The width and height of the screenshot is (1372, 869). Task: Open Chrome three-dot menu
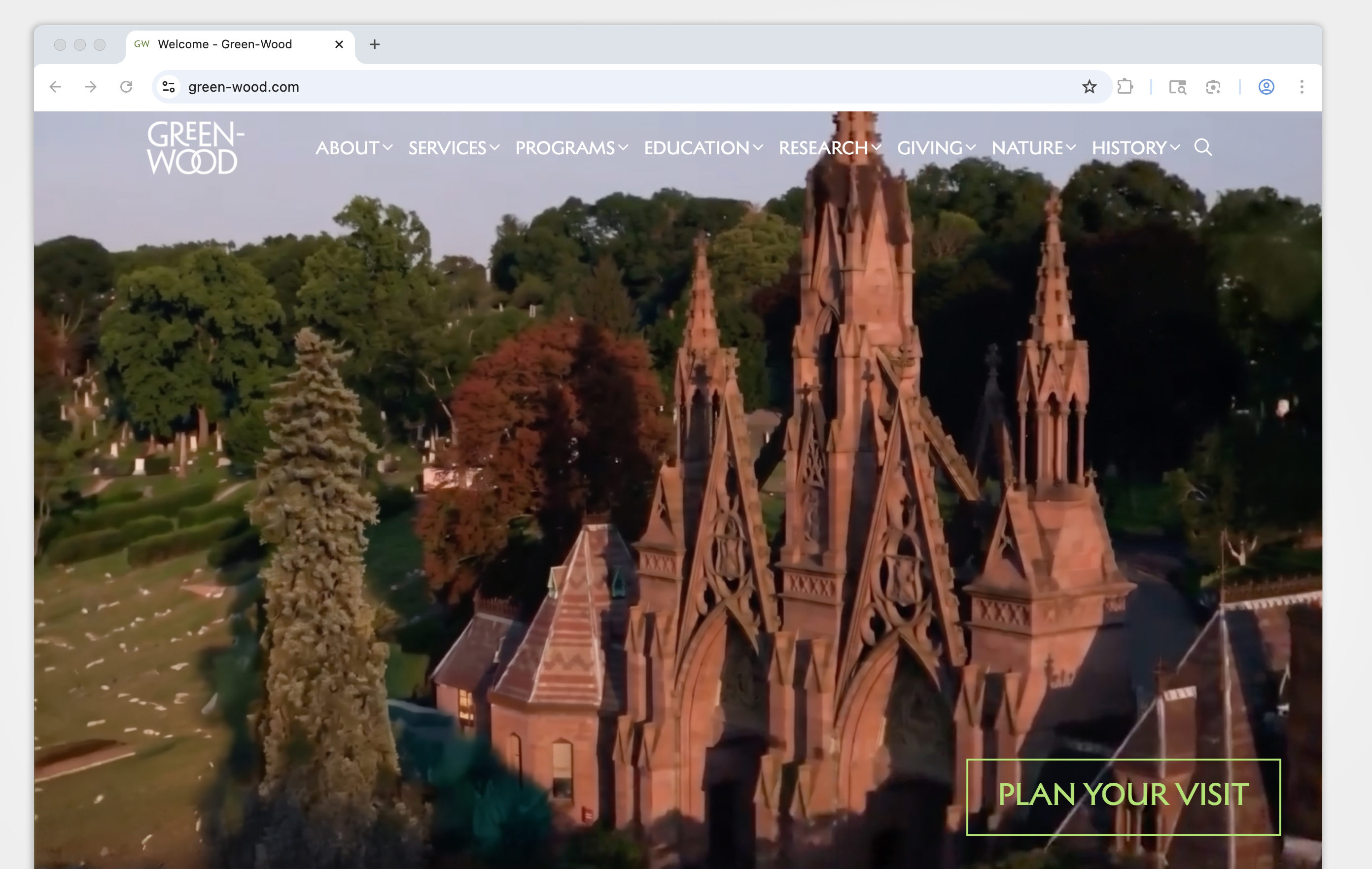click(1302, 87)
